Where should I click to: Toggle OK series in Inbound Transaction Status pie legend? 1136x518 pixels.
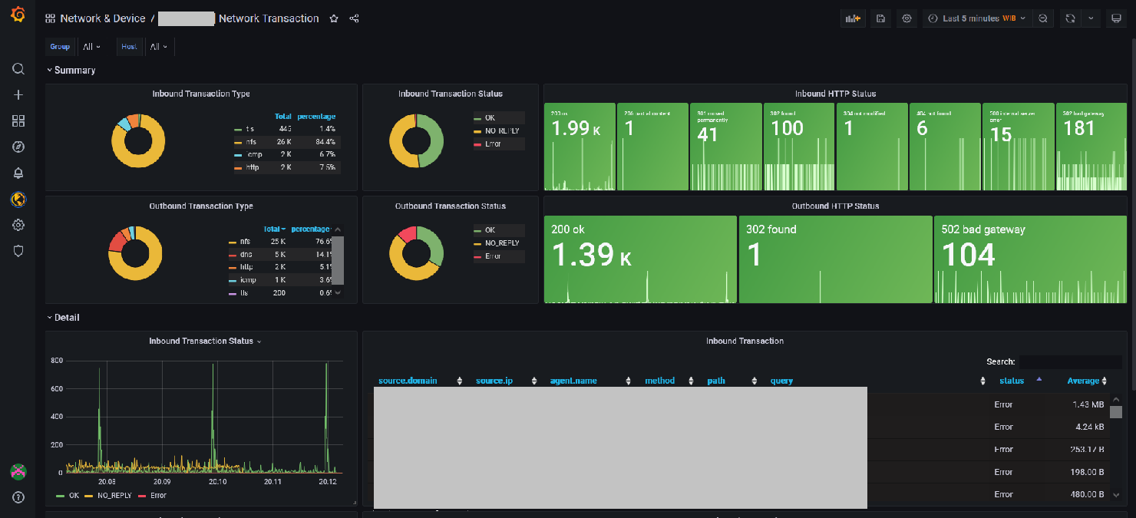[x=488, y=117]
